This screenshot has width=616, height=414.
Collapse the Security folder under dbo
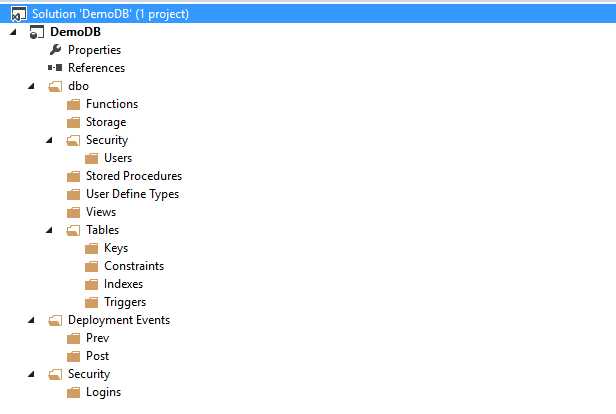(49, 140)
